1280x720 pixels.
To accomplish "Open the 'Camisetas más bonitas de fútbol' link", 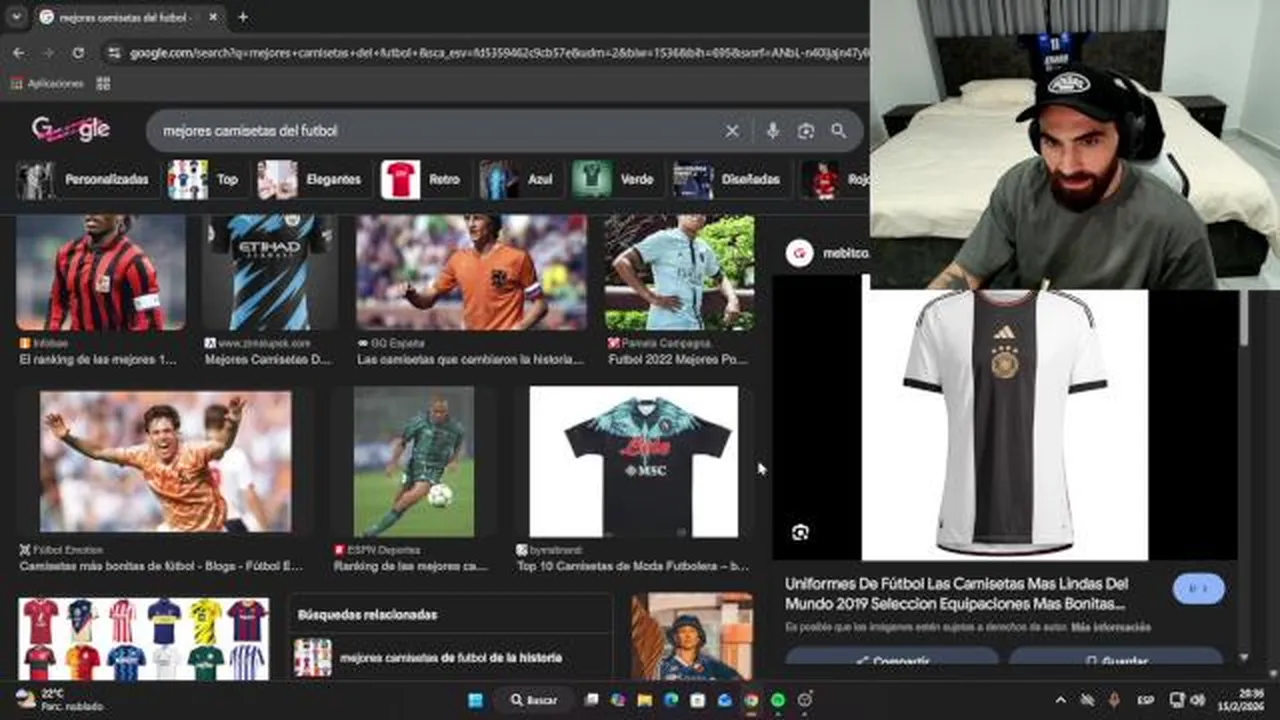I will tap(161, 566).
